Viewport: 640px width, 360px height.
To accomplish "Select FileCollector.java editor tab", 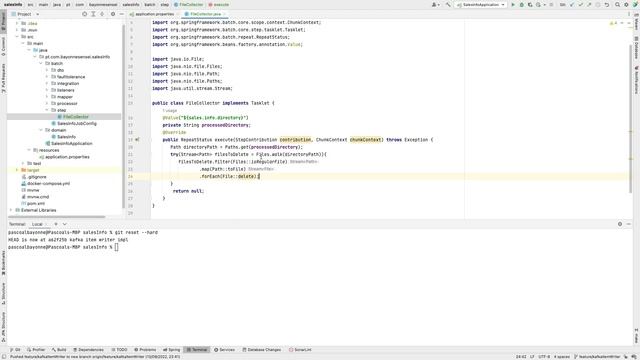I will click(x=205, y=14).
